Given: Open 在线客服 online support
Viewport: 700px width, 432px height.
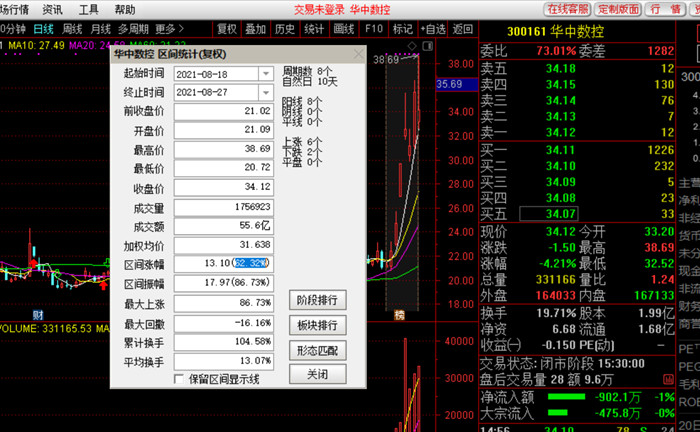Looking at the screenshot, I should coord(568,9).
